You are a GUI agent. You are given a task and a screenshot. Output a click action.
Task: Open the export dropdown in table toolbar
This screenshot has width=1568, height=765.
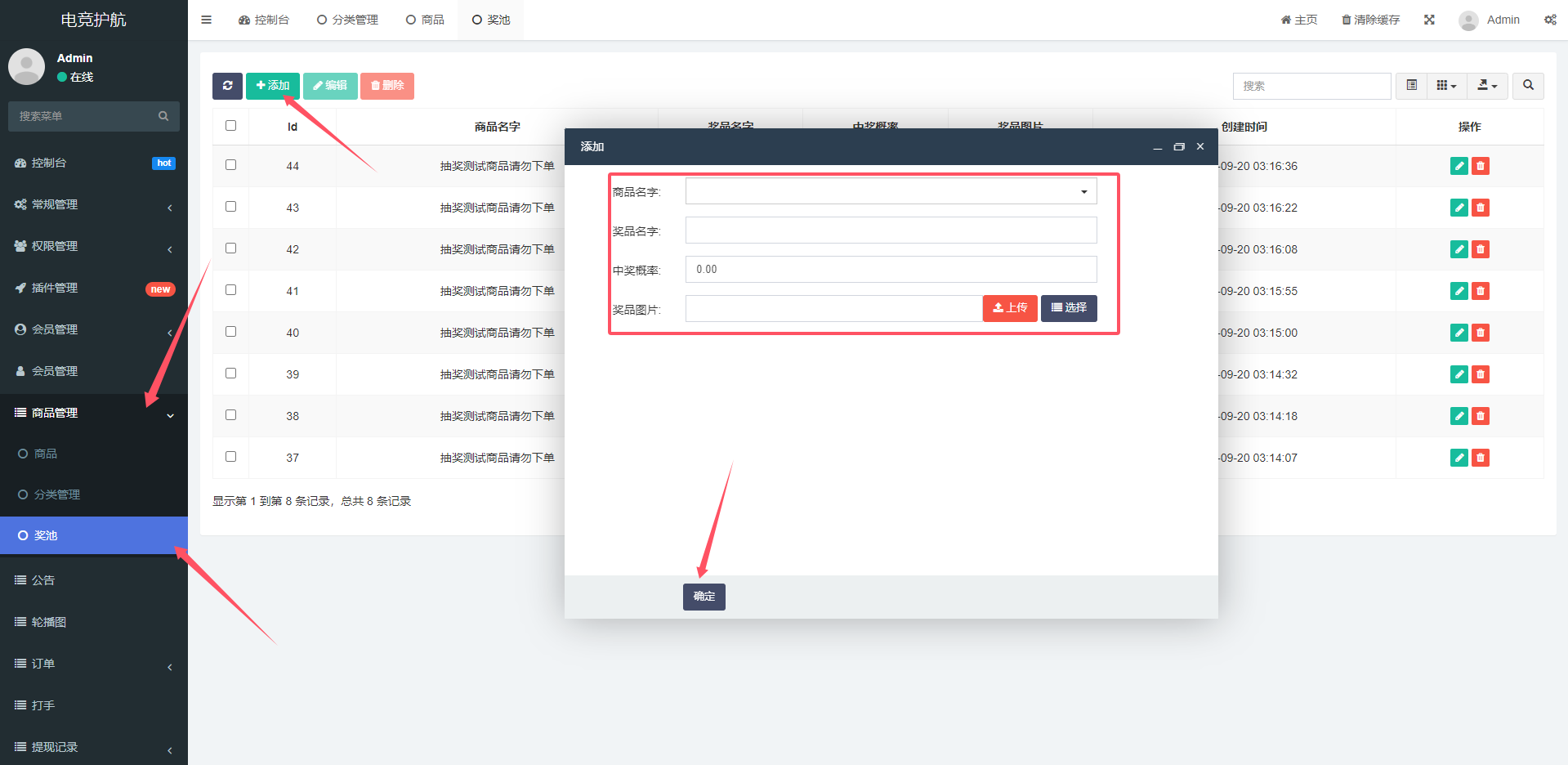tap(1487, 86)
